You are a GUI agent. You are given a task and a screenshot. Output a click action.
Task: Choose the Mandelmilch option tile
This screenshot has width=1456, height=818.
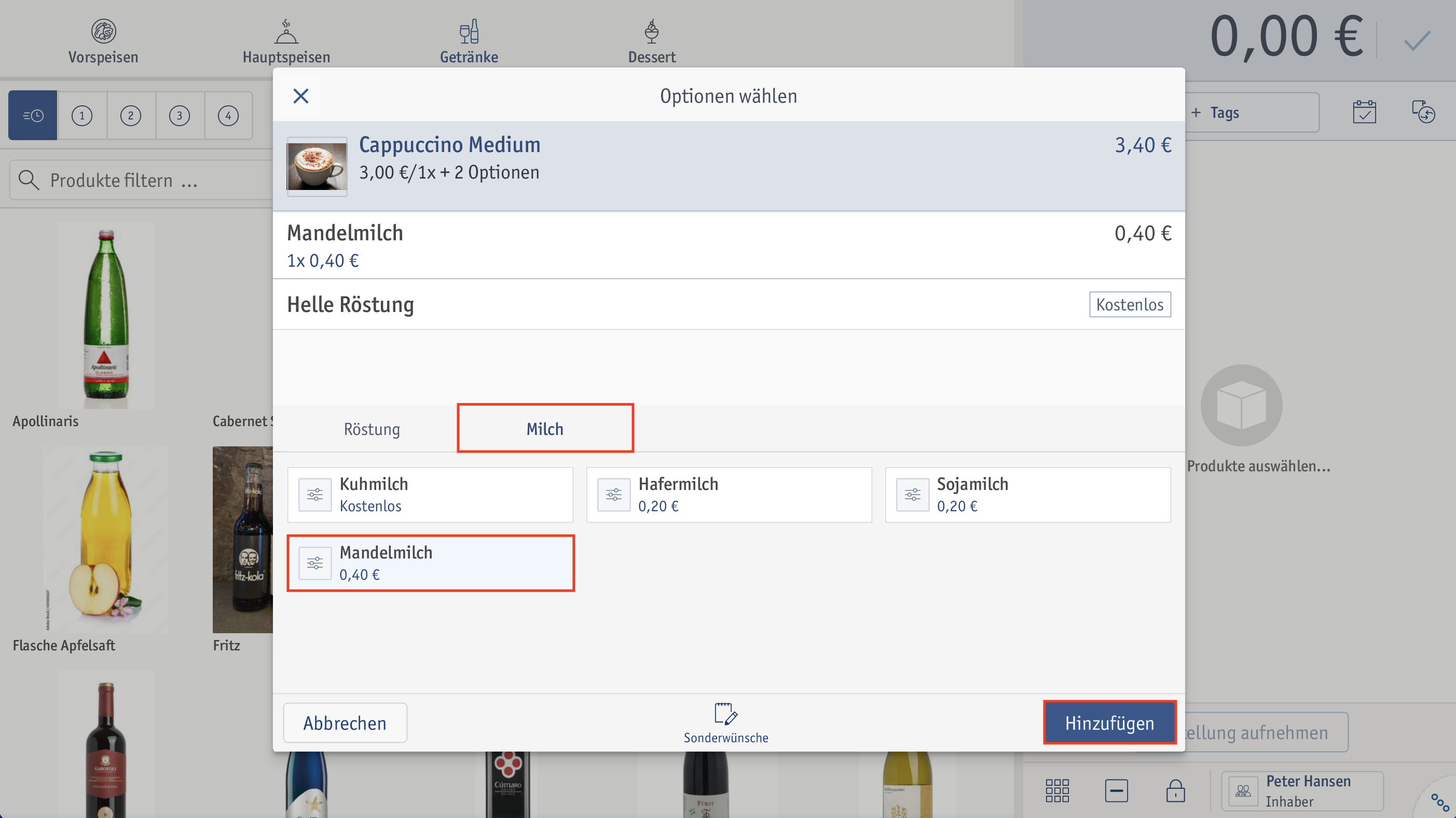pos(430,563)
